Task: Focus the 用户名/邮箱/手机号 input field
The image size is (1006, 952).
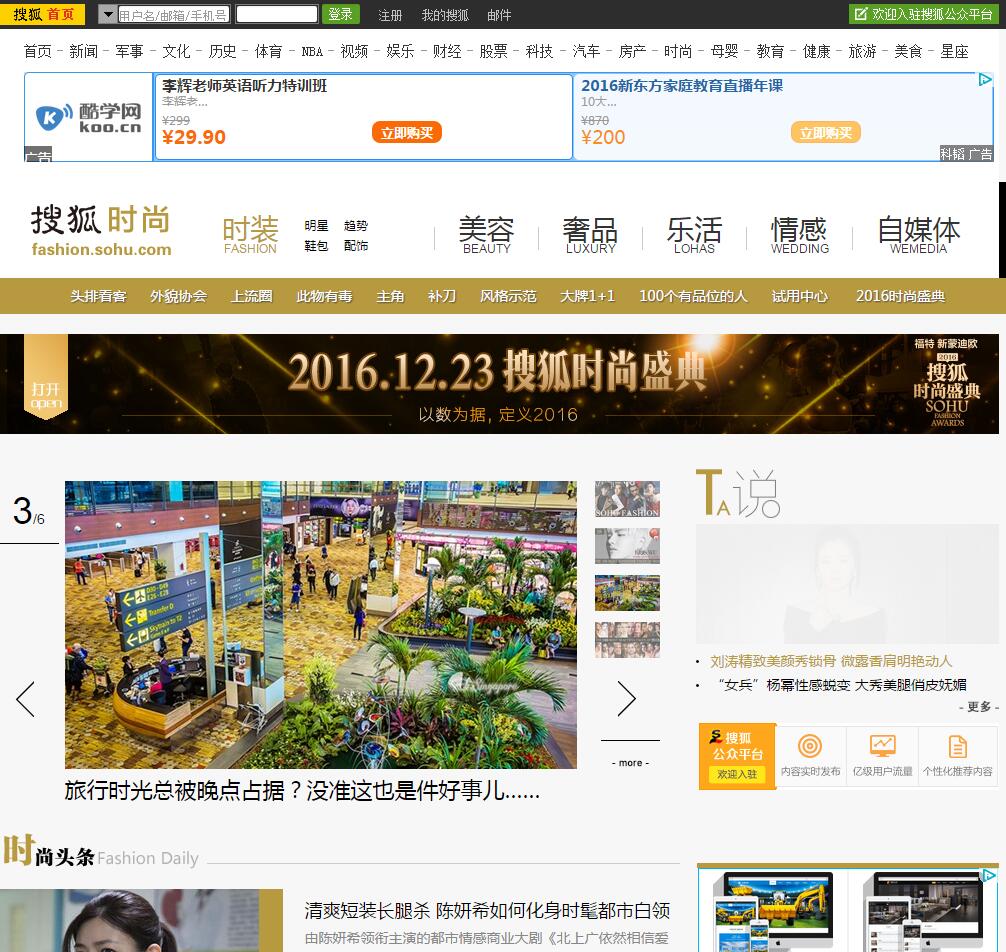Action: pyautogui.click(x=173, y=14)
